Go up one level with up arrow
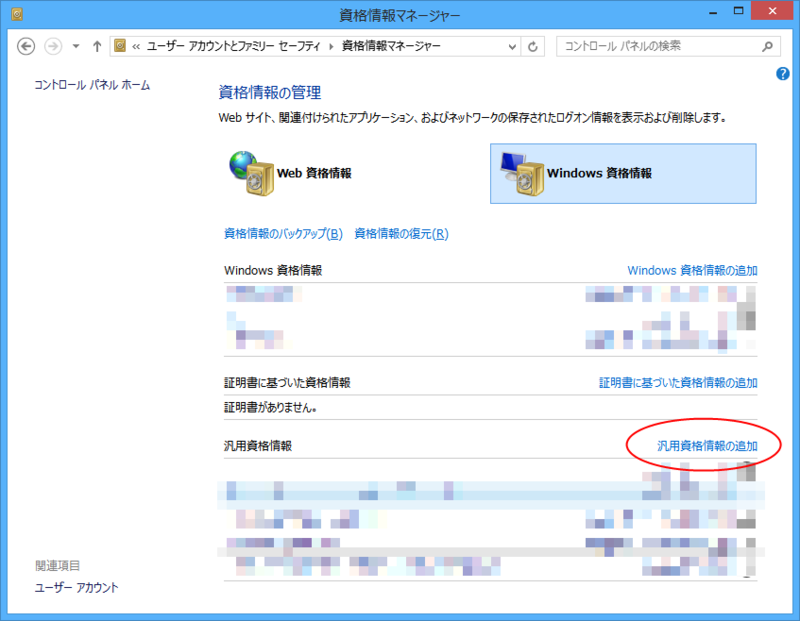 97,46
